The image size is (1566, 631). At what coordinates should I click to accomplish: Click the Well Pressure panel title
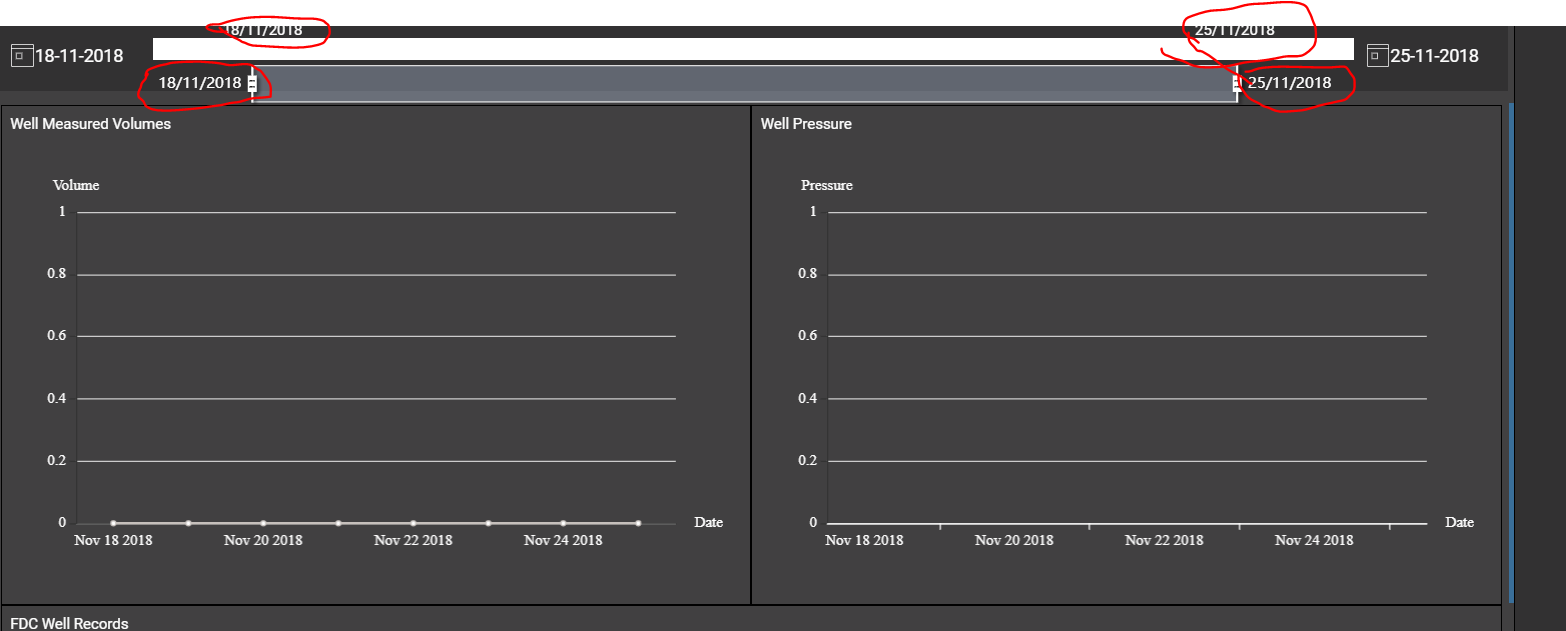click(x=807, y=124)
